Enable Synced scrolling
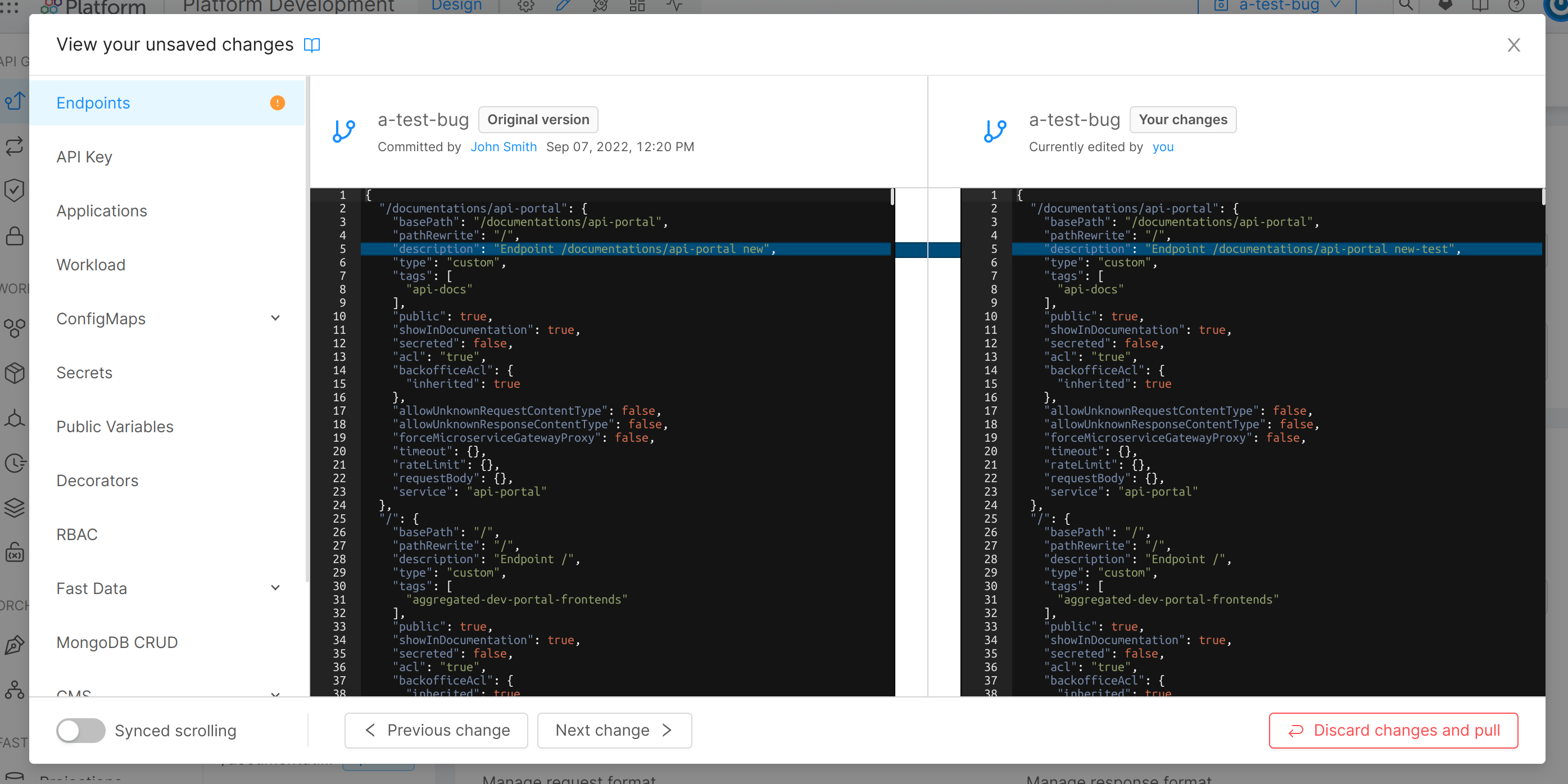This screenshot has height=784, width=1568. [81, 731]
